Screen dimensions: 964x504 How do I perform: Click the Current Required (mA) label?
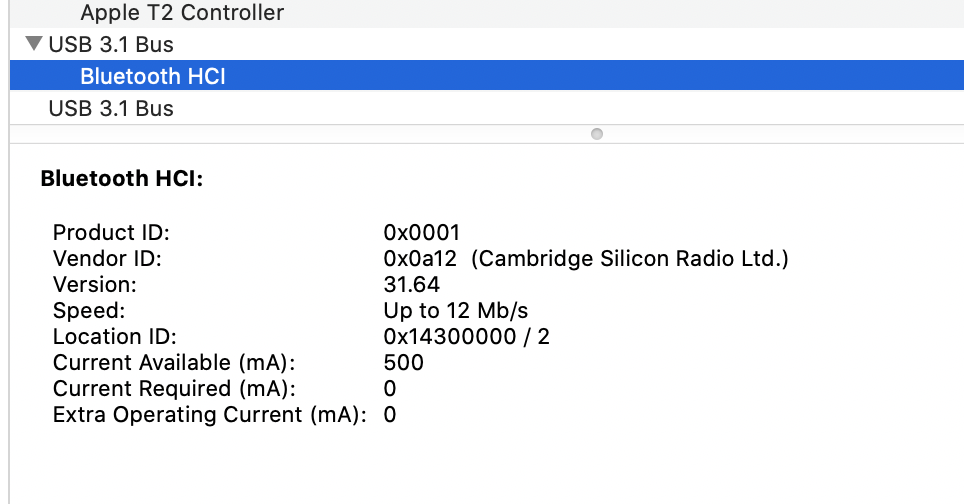click(174, 389)
